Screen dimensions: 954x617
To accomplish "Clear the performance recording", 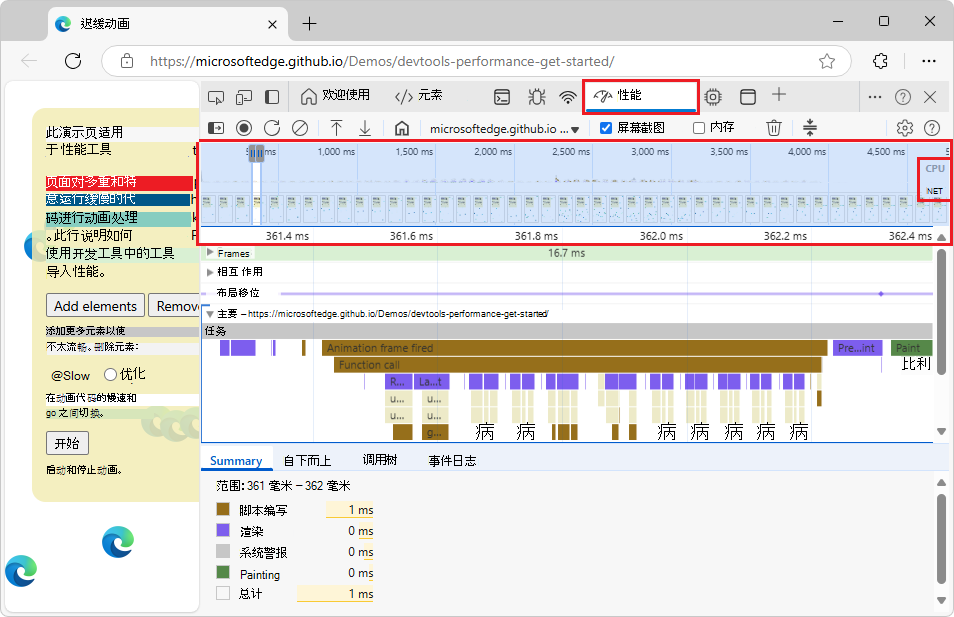I will click(x=300, y=128).
